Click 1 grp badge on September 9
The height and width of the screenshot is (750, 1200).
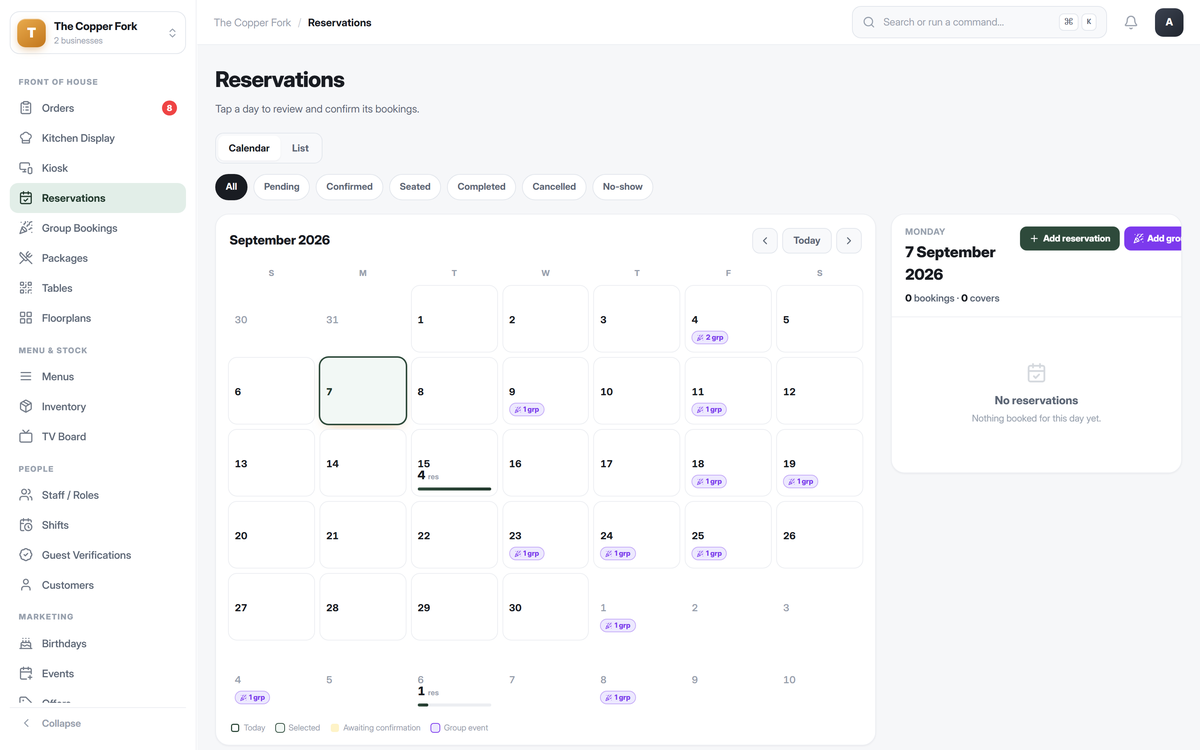click(x=527, y=409)
